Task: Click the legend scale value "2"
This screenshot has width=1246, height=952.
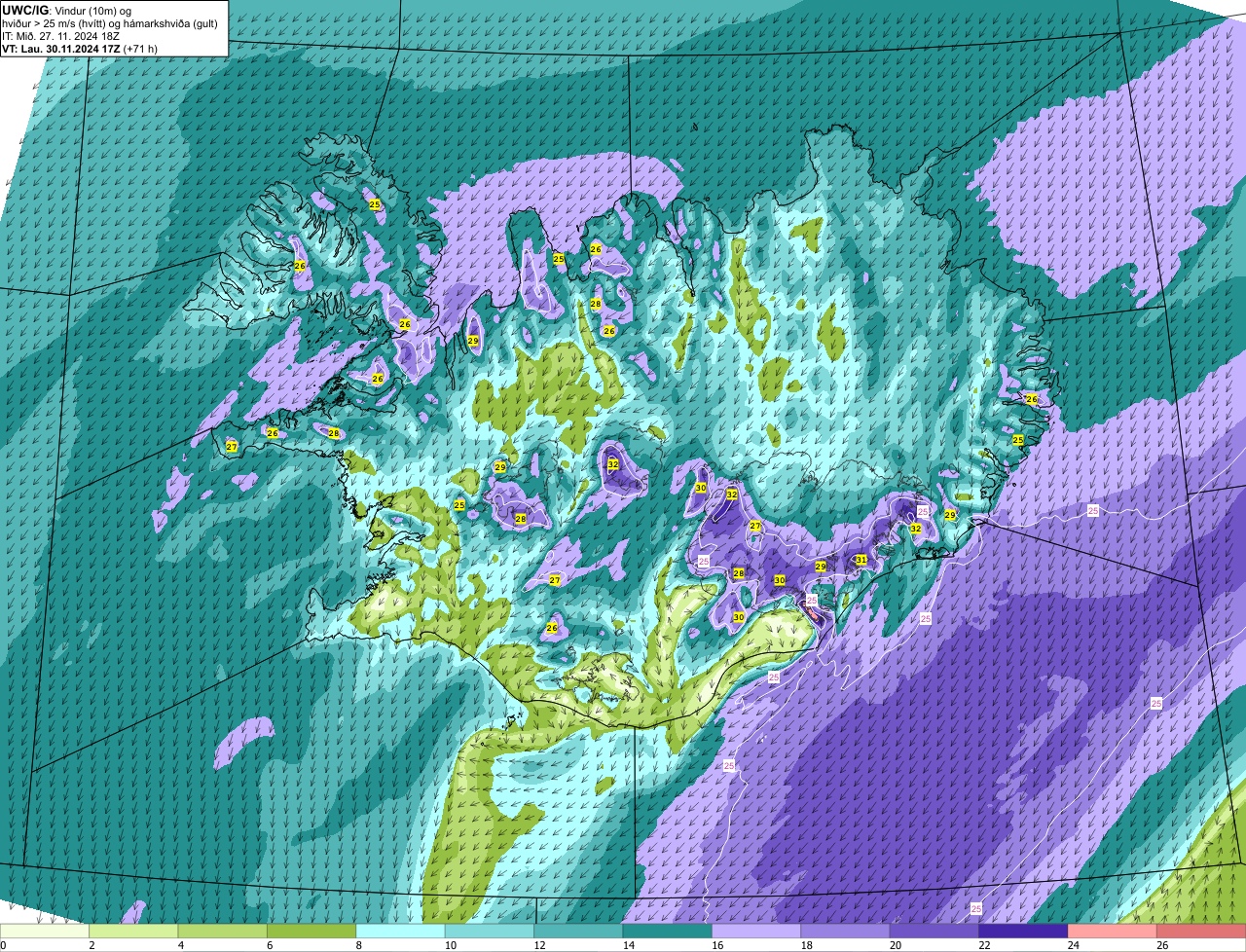Action: 92,945
